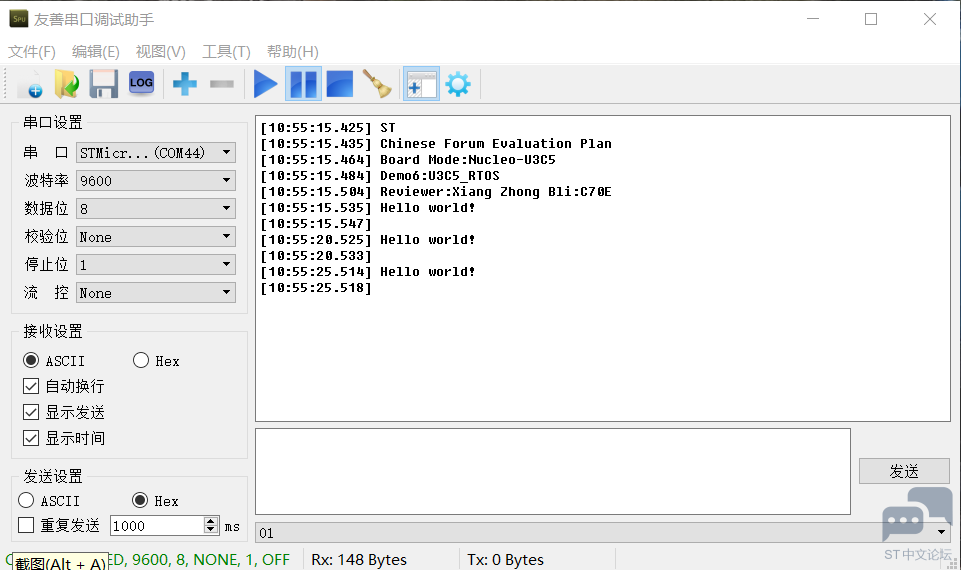Click the Tx: 0 Bytes status entry

coord(506,560)
